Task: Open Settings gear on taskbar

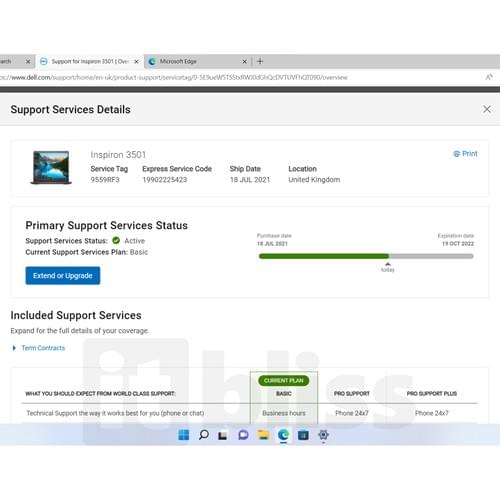Action: [323, 435]
